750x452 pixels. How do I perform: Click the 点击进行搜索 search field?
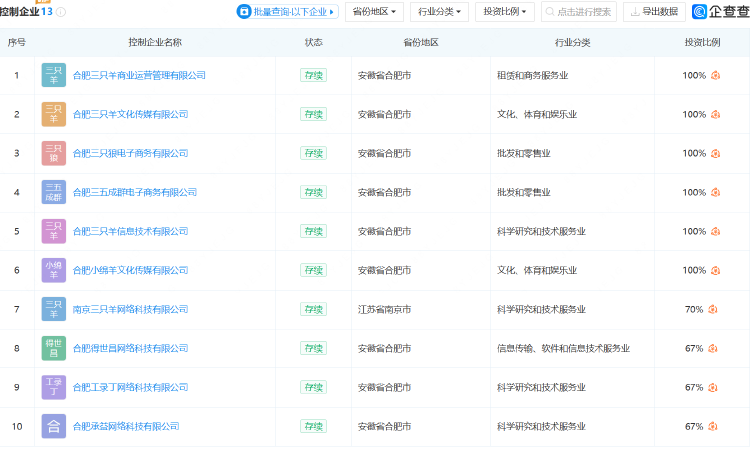[579, 12]
